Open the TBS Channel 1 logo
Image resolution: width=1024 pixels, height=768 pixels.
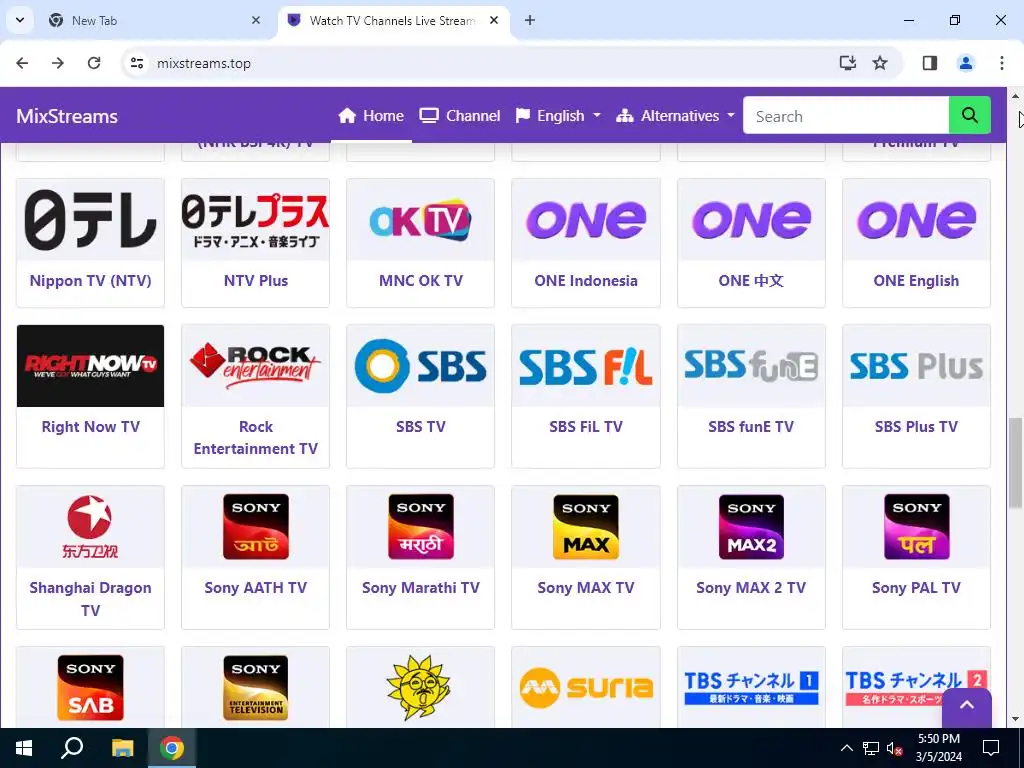tap(751, 687)
